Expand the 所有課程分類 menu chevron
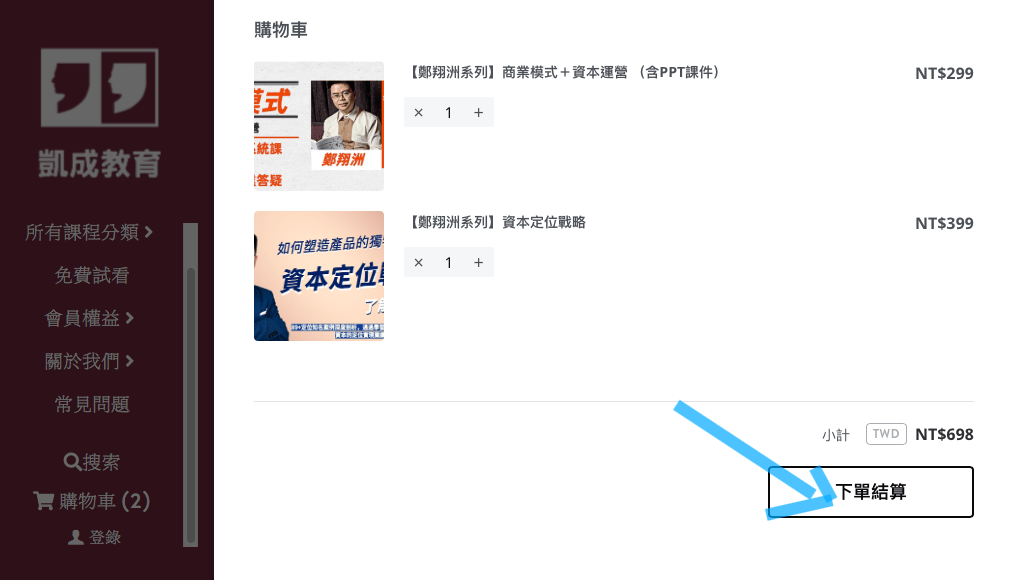 pos(149,232)
